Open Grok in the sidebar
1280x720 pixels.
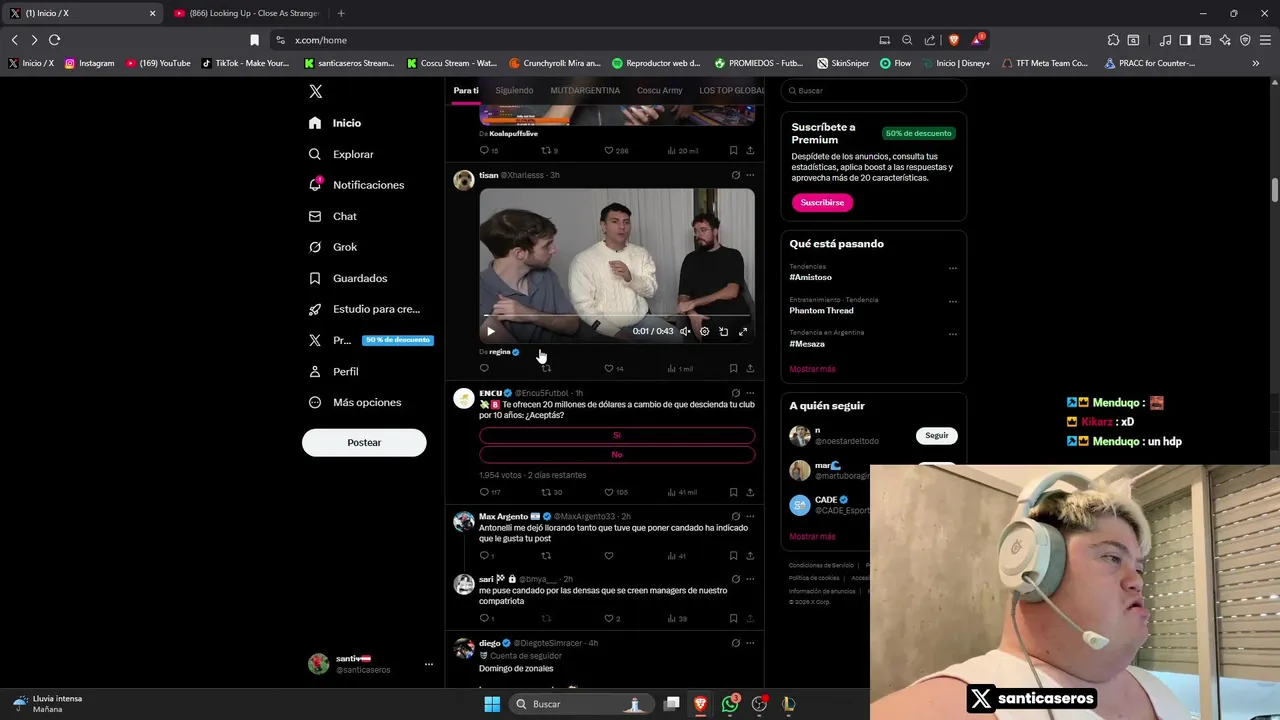point(333,247)
